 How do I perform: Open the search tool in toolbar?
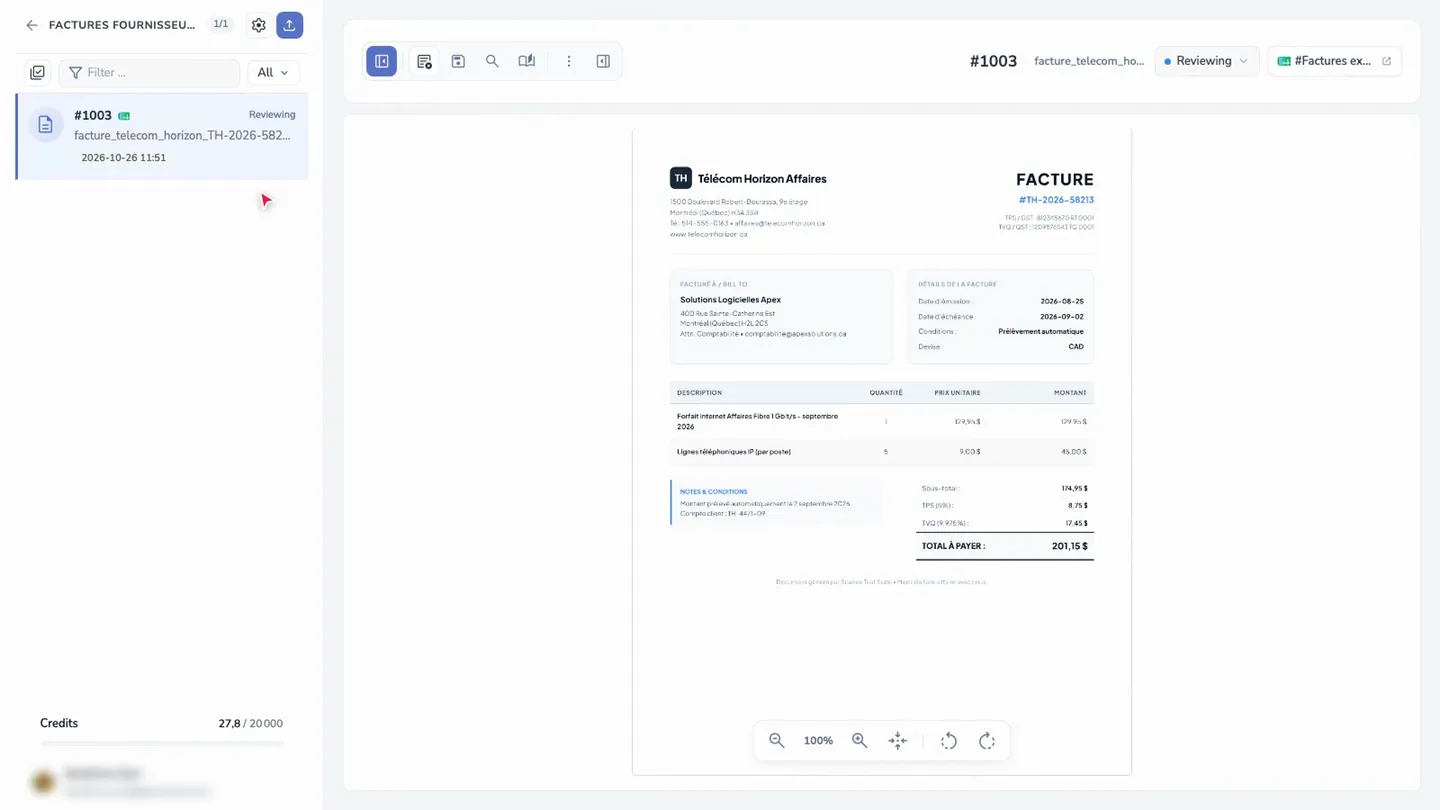492,61
